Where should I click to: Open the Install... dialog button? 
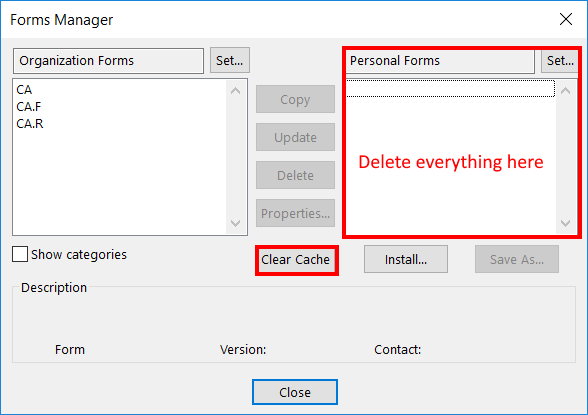click(x=406, y=259)
